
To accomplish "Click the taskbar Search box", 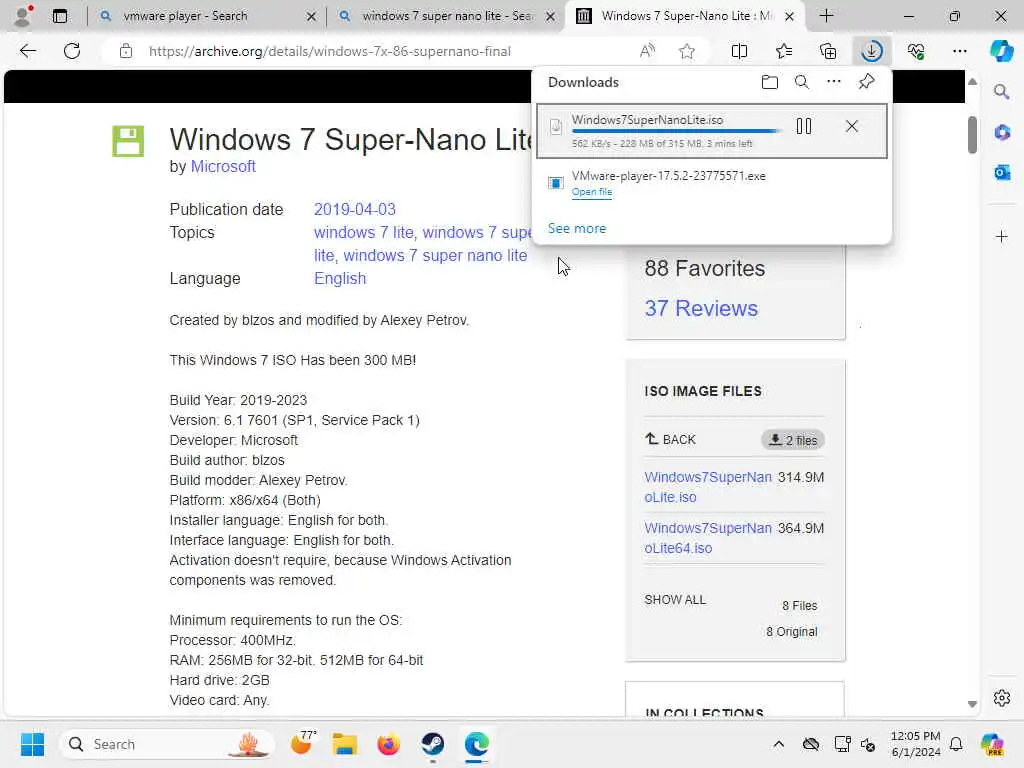I will tap(167, 744).
